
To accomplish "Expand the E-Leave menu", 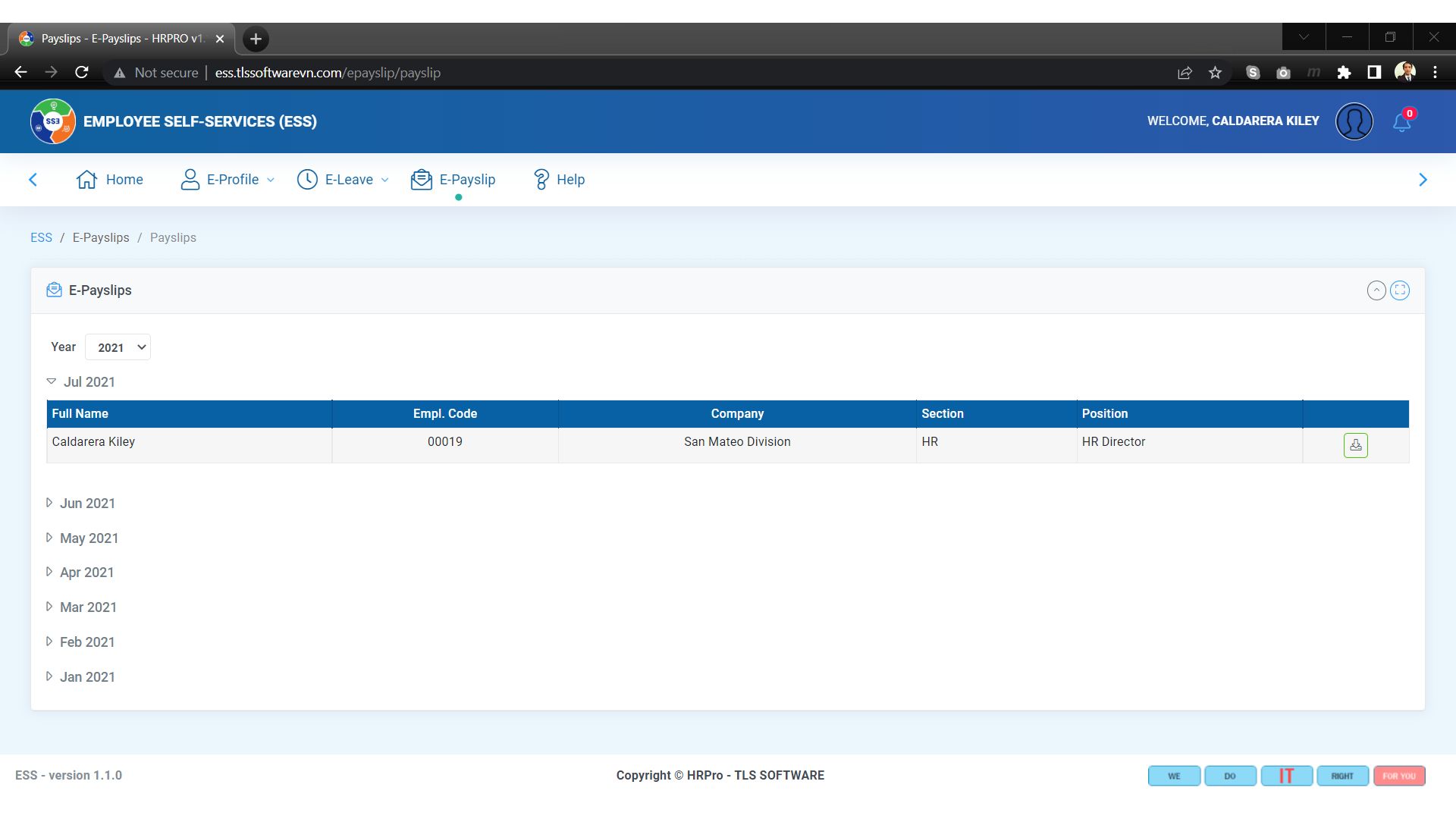I will coord(343,180).
